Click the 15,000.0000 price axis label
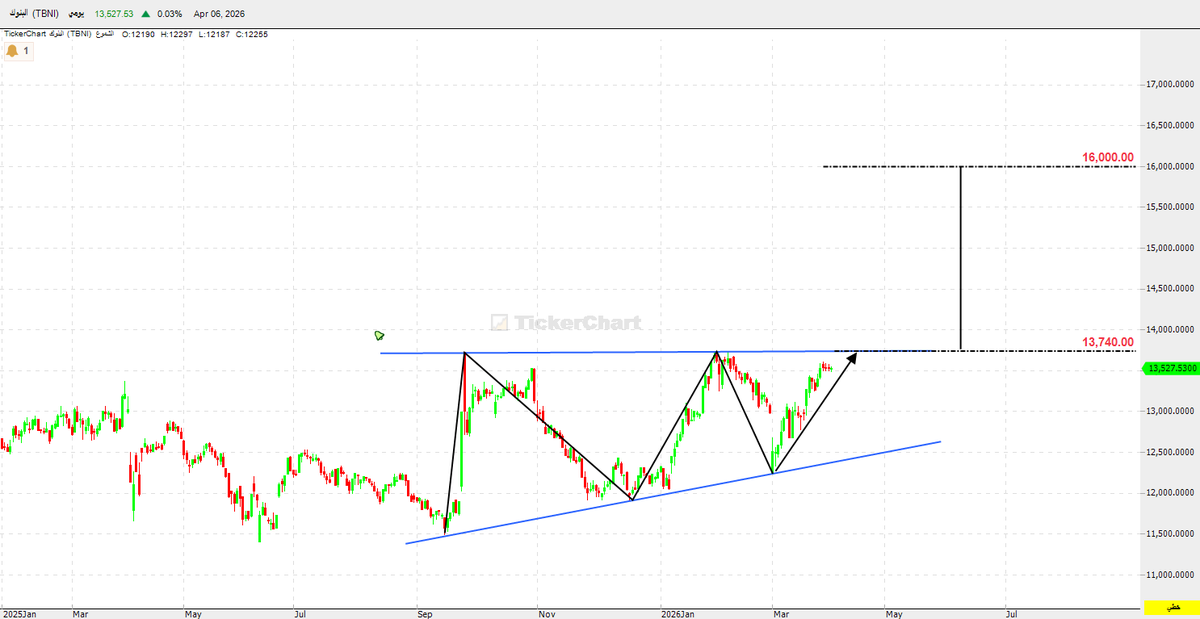The width and height of the screenshot is (1200, 619). click(1172, 248)
